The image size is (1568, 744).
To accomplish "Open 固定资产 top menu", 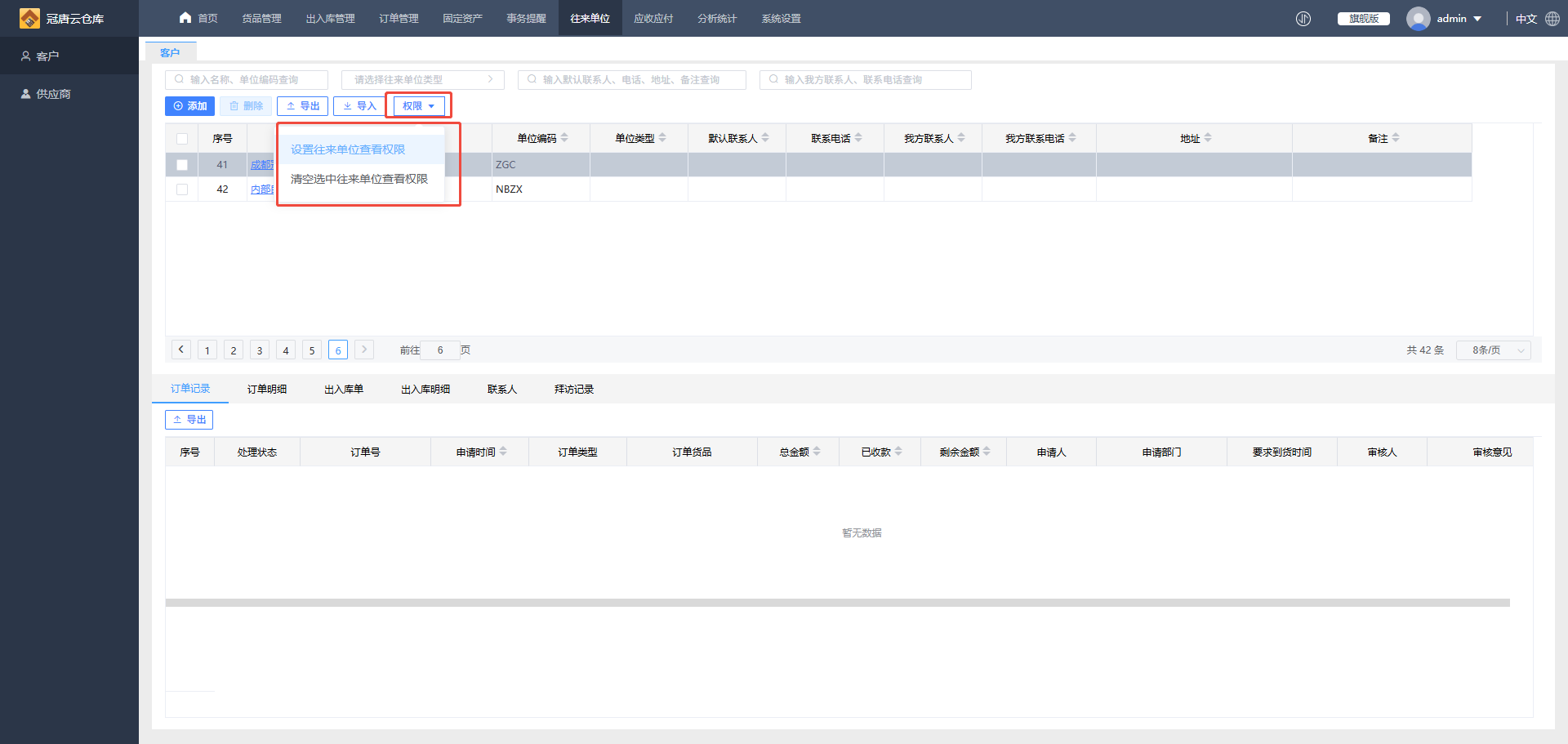I will click(462, 18).
